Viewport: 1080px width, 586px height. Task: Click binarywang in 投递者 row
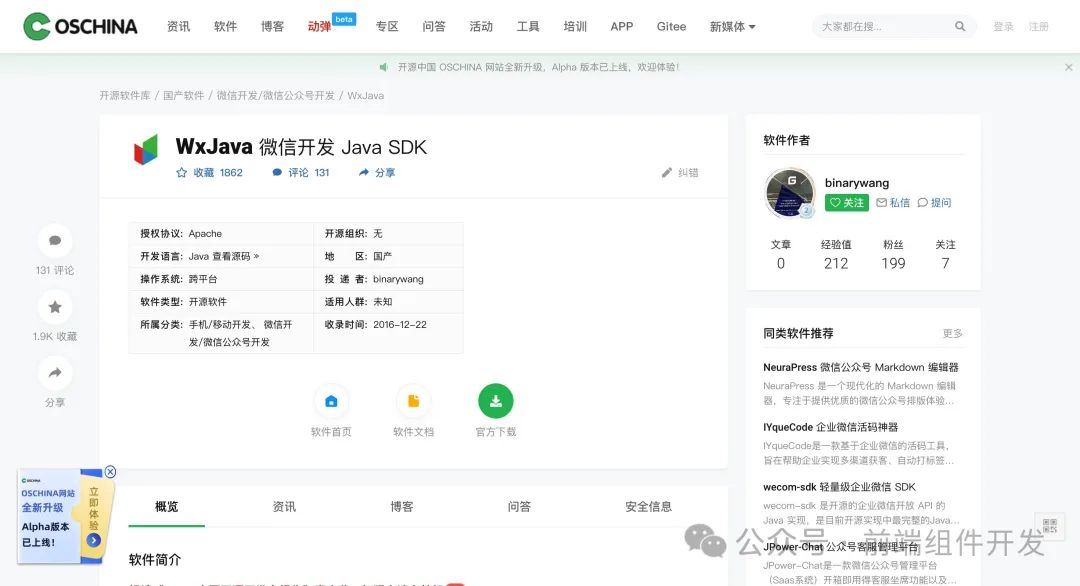click(x=398, y=279)
